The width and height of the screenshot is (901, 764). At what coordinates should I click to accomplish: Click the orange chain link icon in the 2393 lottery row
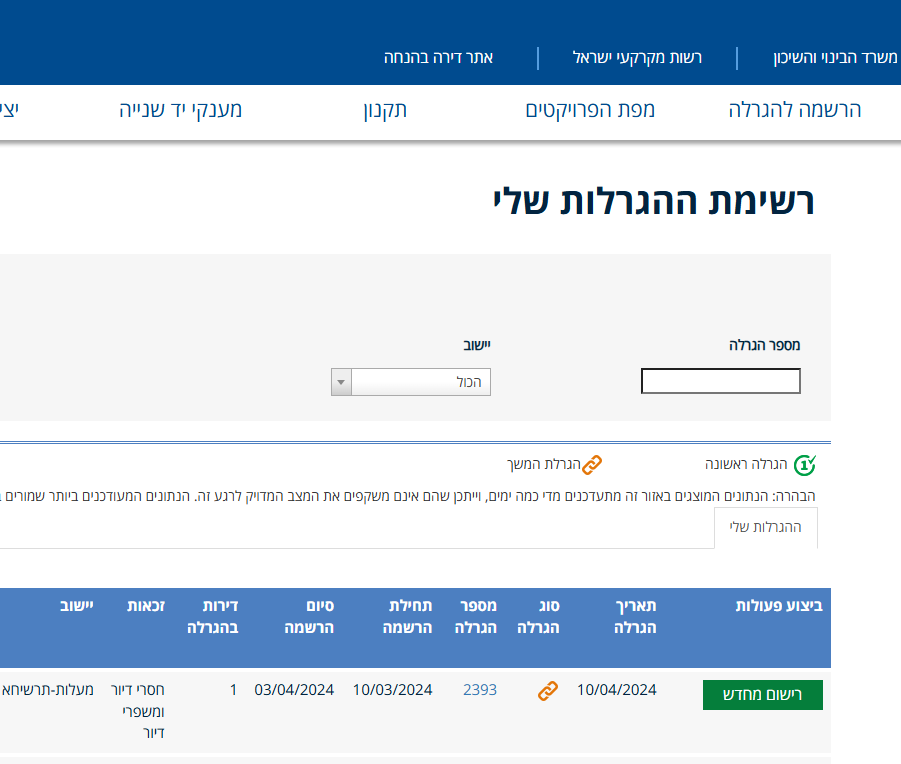547,689
